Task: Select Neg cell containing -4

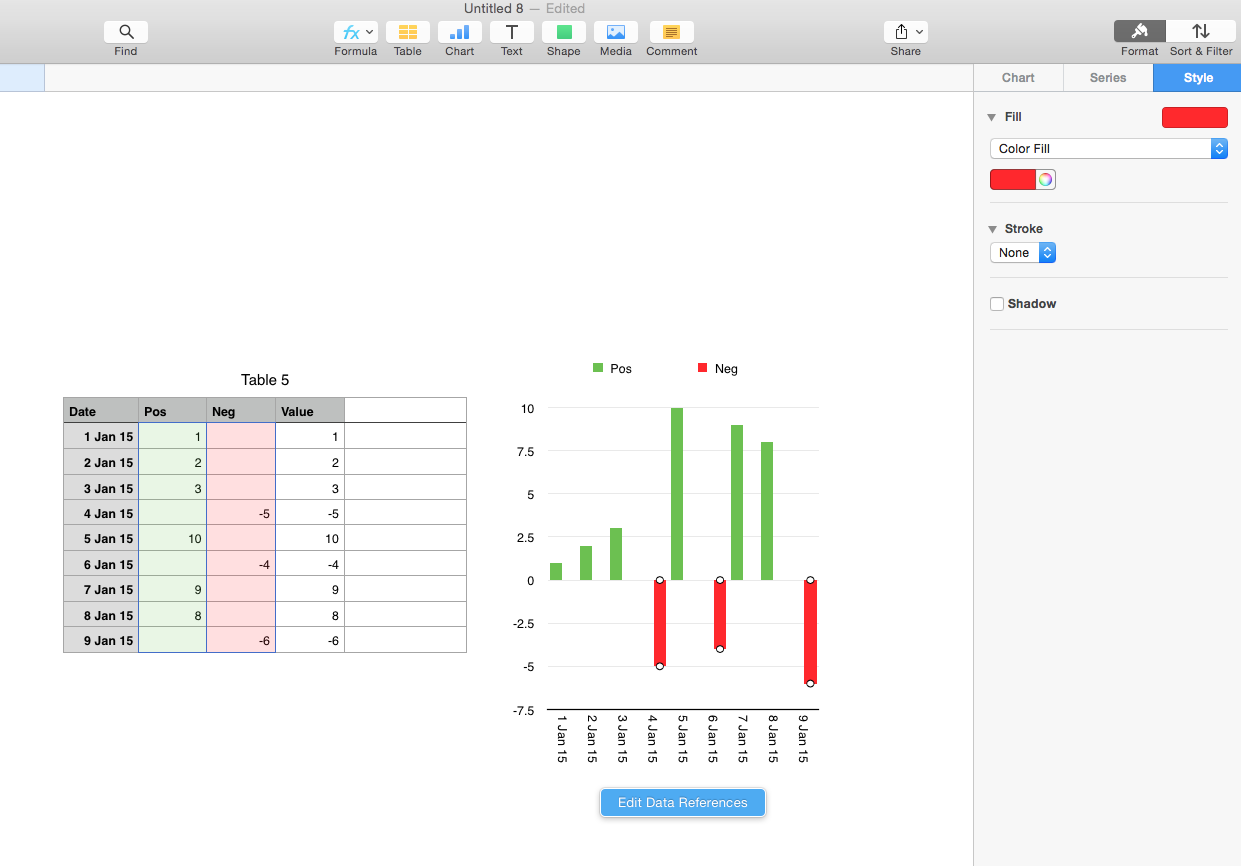Action: (241, 564)
